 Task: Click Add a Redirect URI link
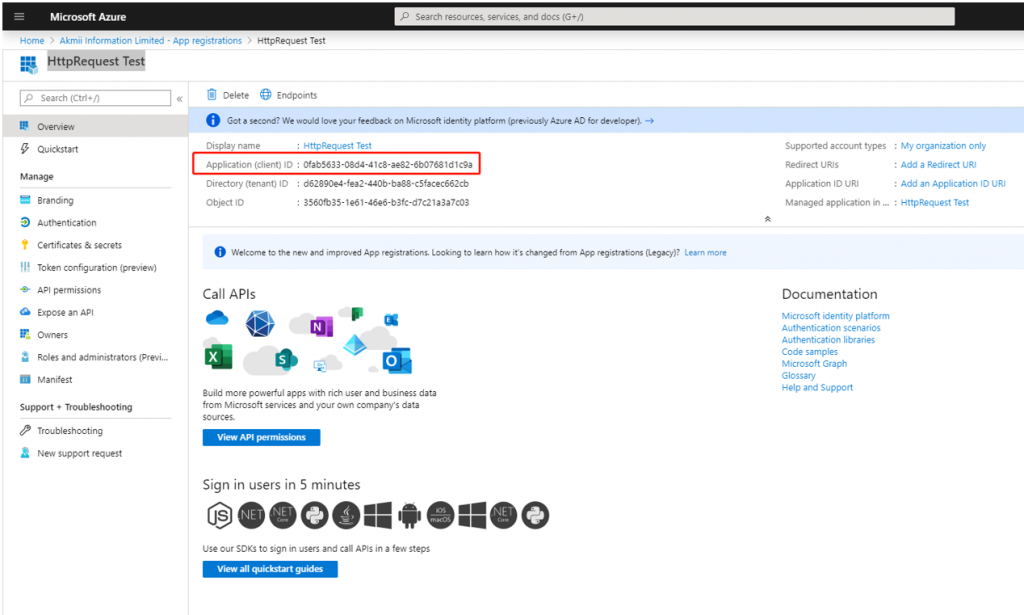click(938, 165)
